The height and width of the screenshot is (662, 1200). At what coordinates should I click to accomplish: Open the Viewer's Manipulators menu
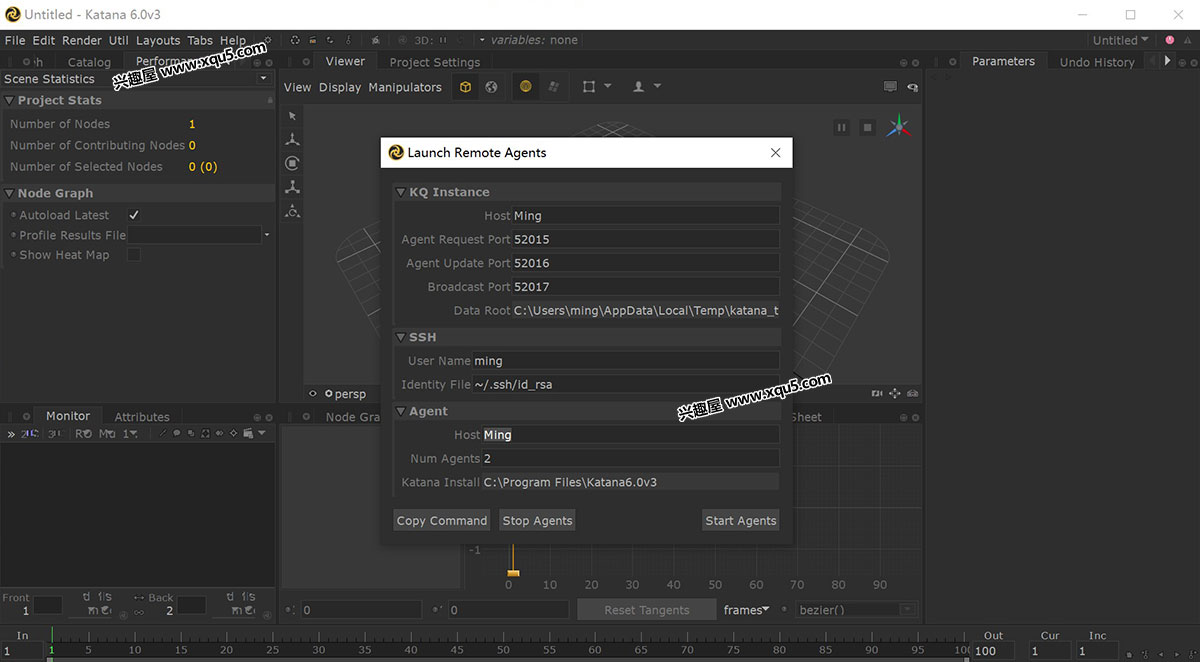pos(405,87)
